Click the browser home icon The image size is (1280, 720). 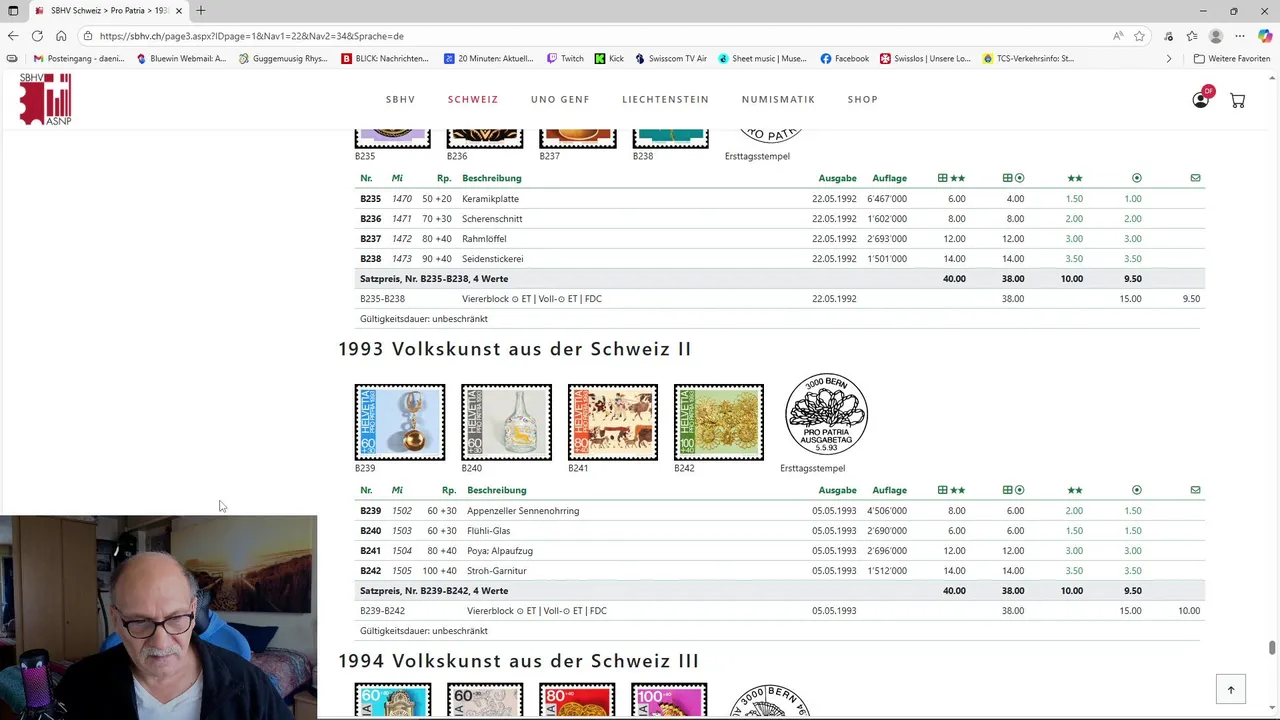[61, 36]
